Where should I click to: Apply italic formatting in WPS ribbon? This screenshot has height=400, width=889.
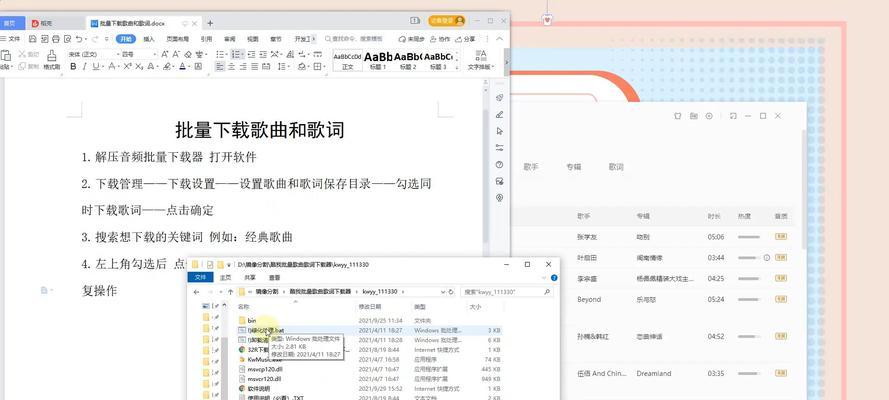coord(84,67)
